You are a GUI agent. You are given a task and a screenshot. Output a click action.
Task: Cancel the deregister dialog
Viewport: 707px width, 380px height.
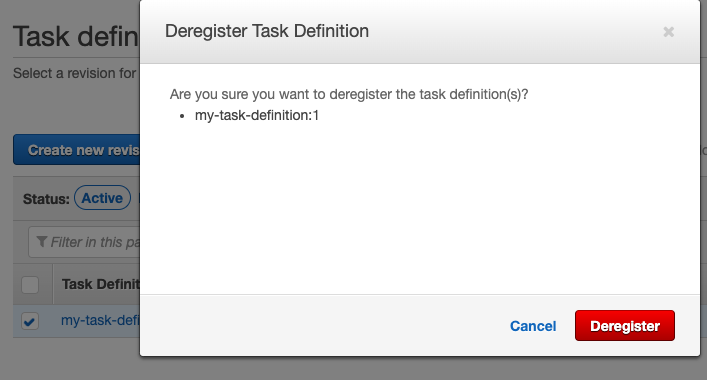click(533, 326)
